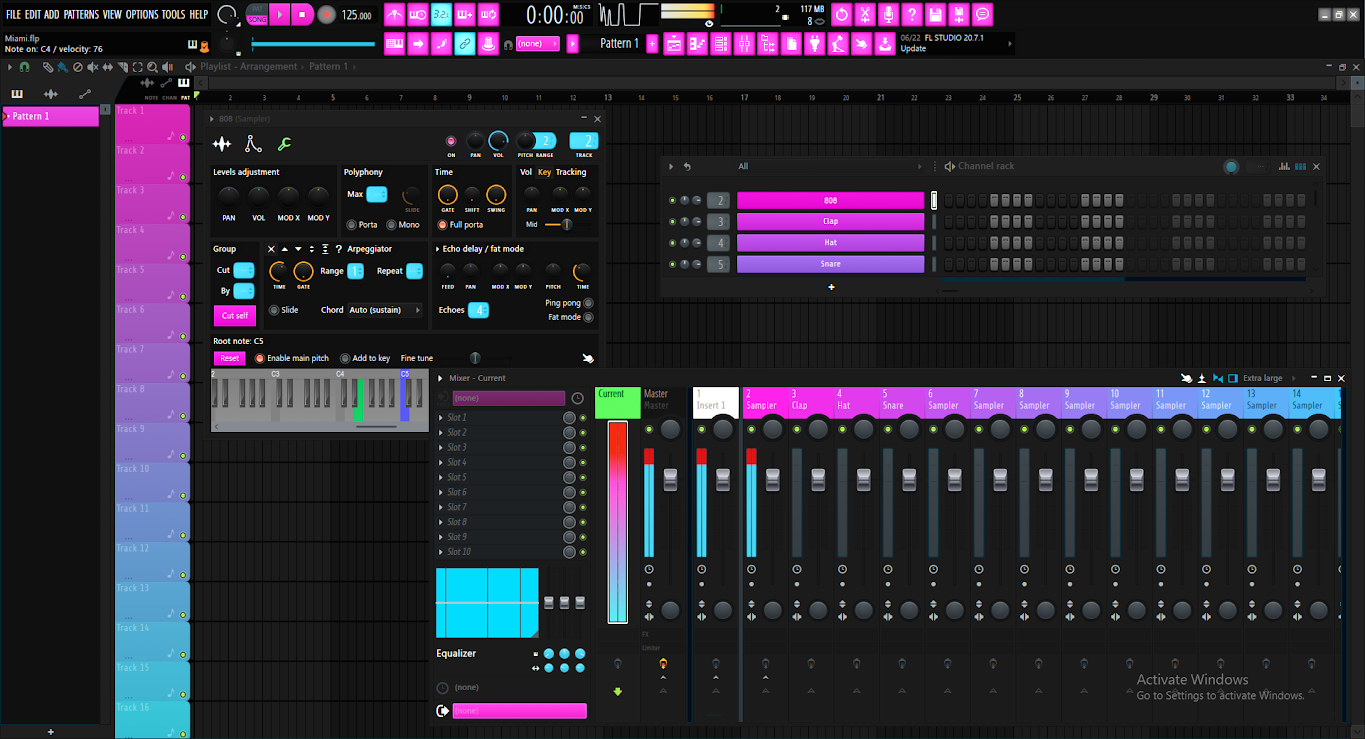Open the Playlist view icon in toolbar
This screenshot has width=1365, height=739.
[x=673, y=44]
